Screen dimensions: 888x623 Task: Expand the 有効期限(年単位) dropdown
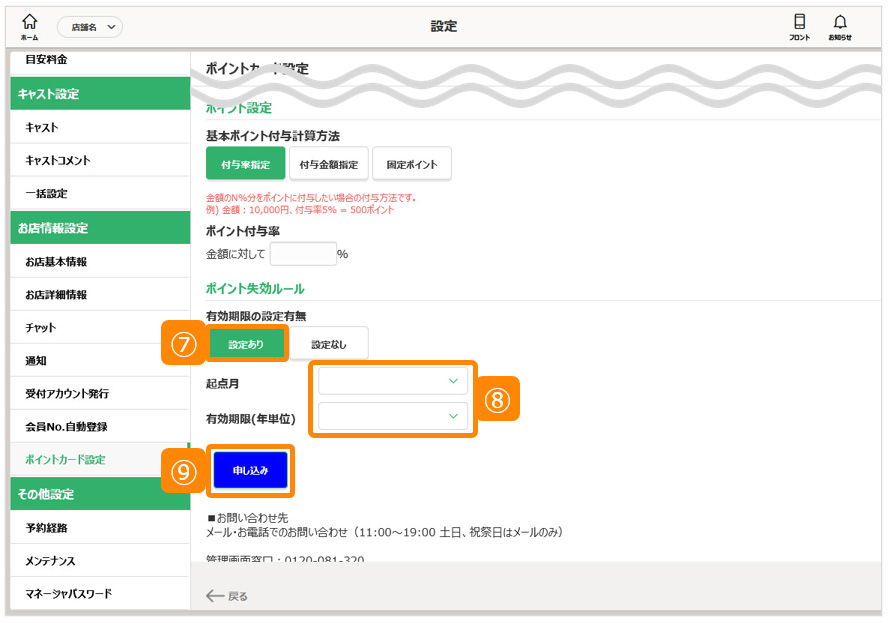393,416
